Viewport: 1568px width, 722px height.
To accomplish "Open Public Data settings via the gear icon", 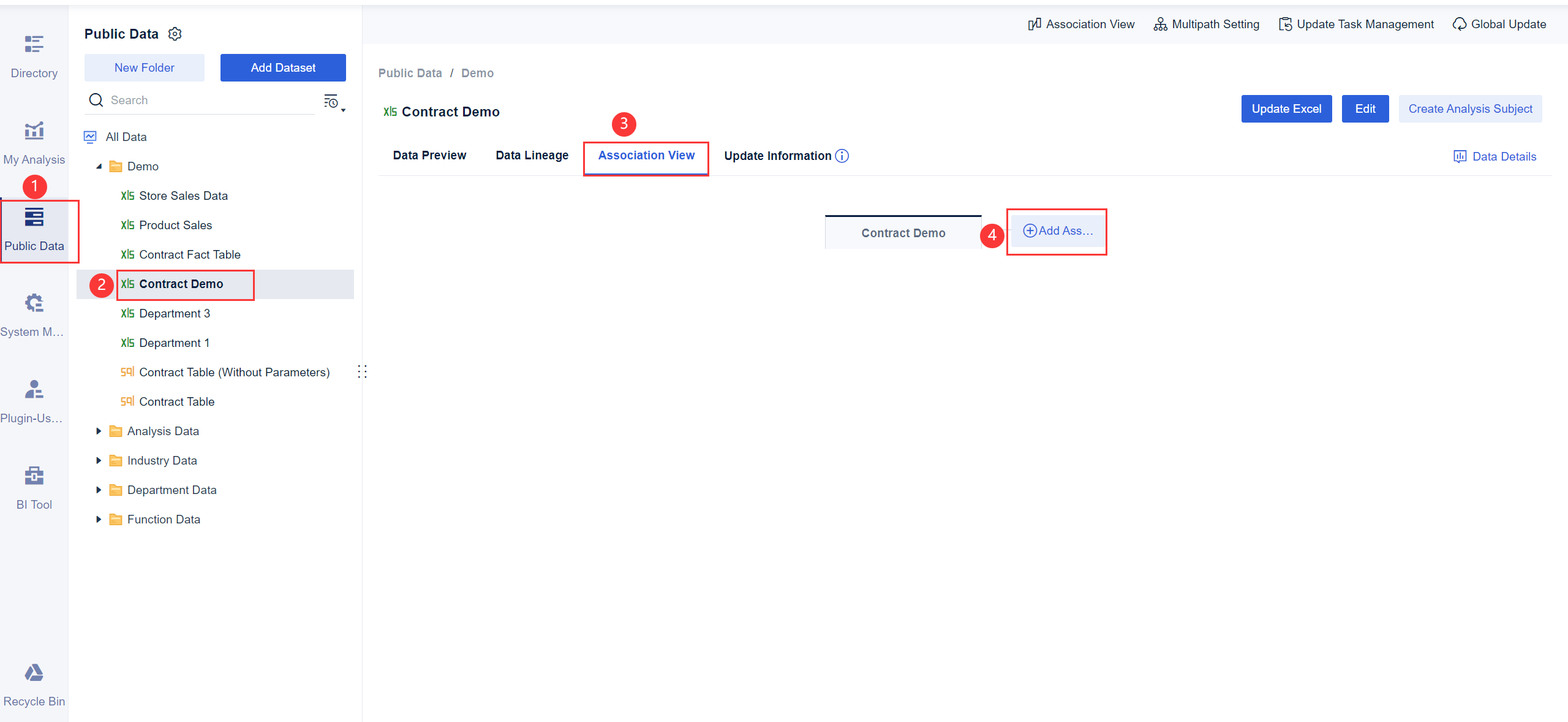I will tap(175, 34).
